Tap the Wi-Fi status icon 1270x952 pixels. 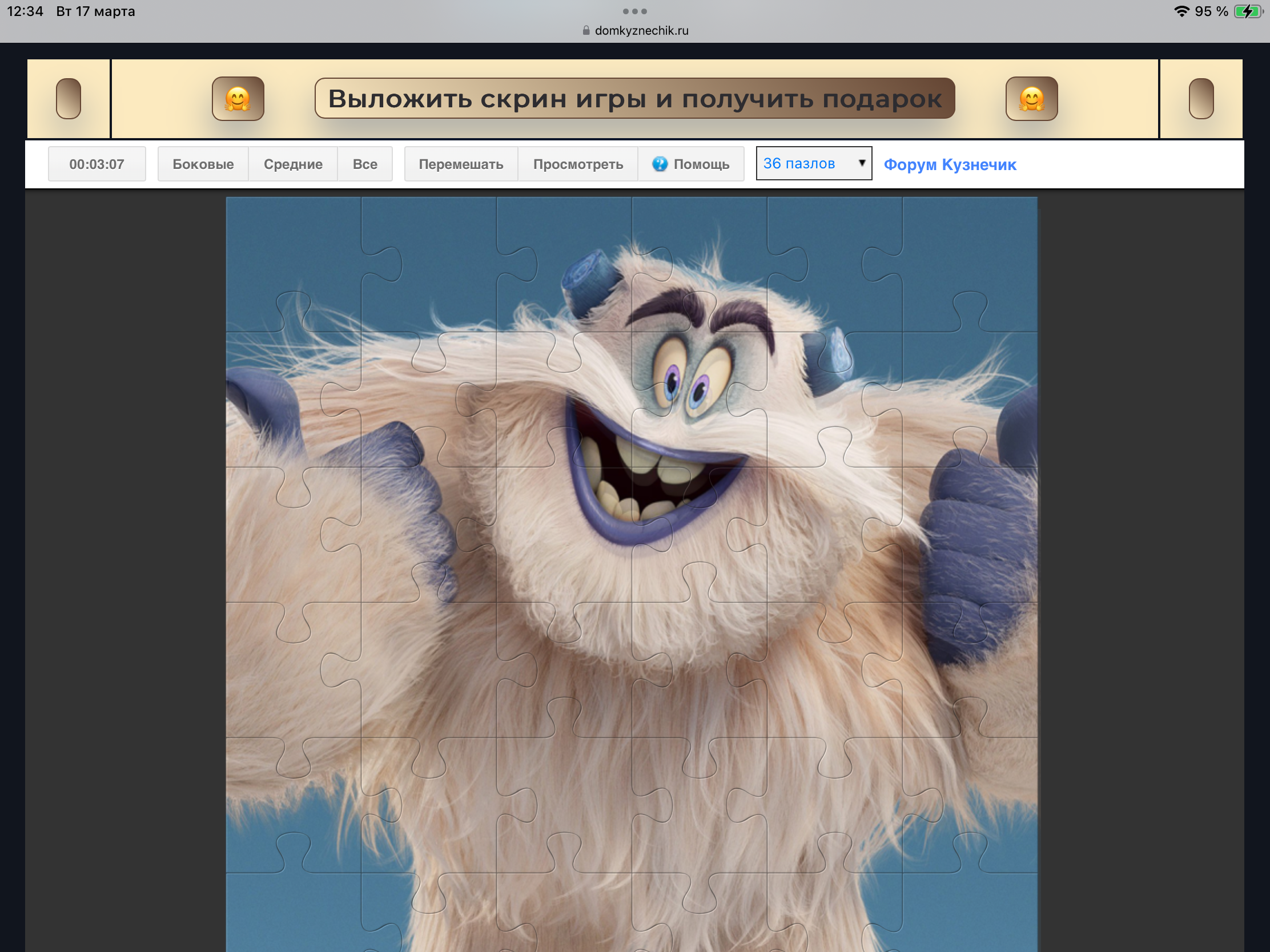(x=1181, y=11)
